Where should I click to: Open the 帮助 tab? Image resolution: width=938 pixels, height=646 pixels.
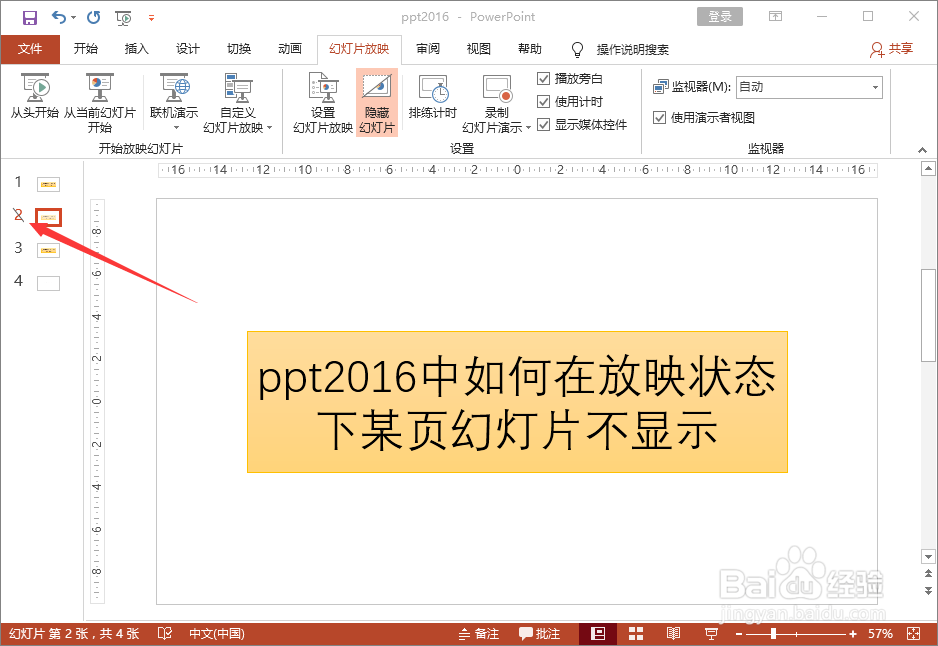pyautogui.click(x=529, y=49)
